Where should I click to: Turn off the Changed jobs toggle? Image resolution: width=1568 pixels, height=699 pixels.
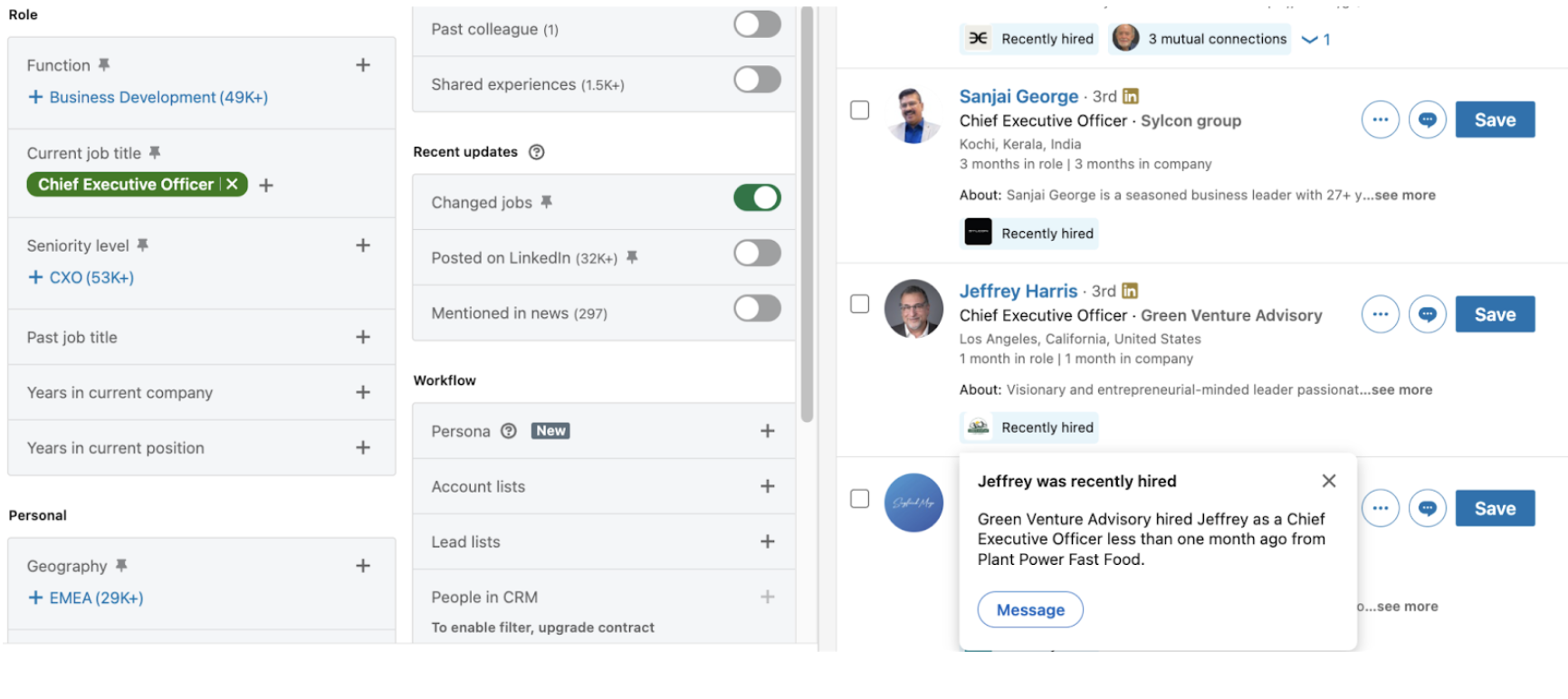point(757,198)
